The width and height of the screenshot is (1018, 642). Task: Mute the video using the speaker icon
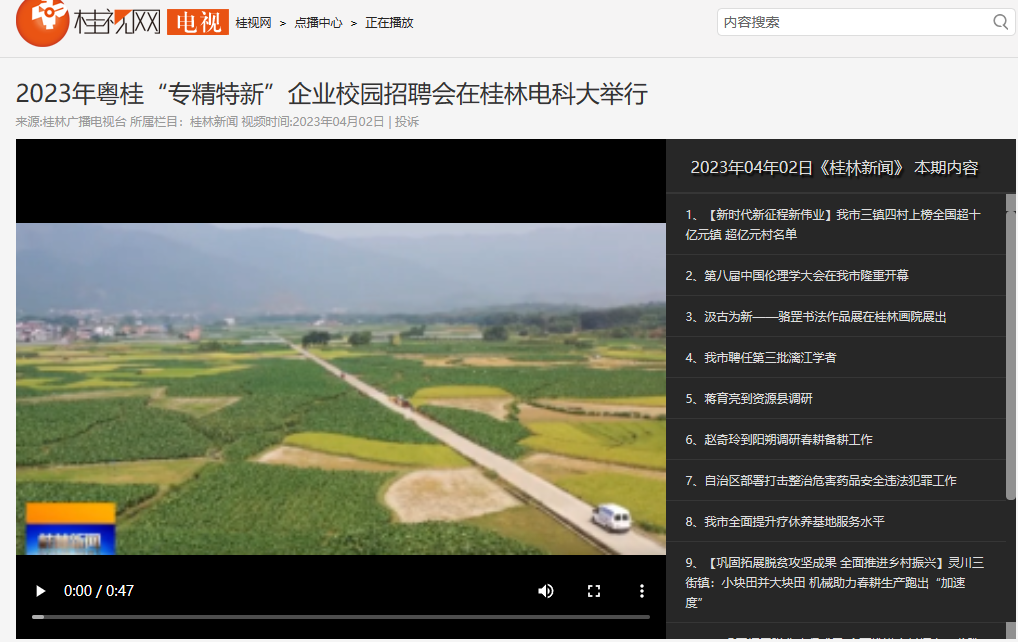546,591
